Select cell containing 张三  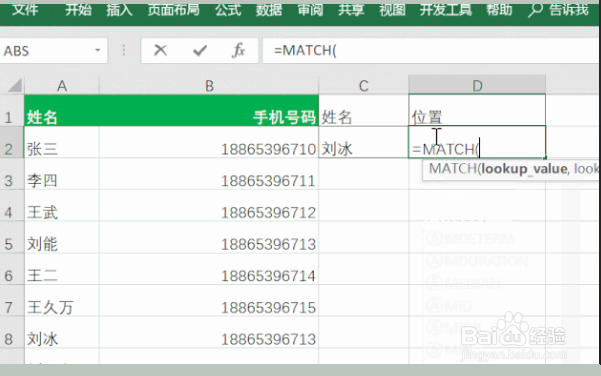[62, 142]
